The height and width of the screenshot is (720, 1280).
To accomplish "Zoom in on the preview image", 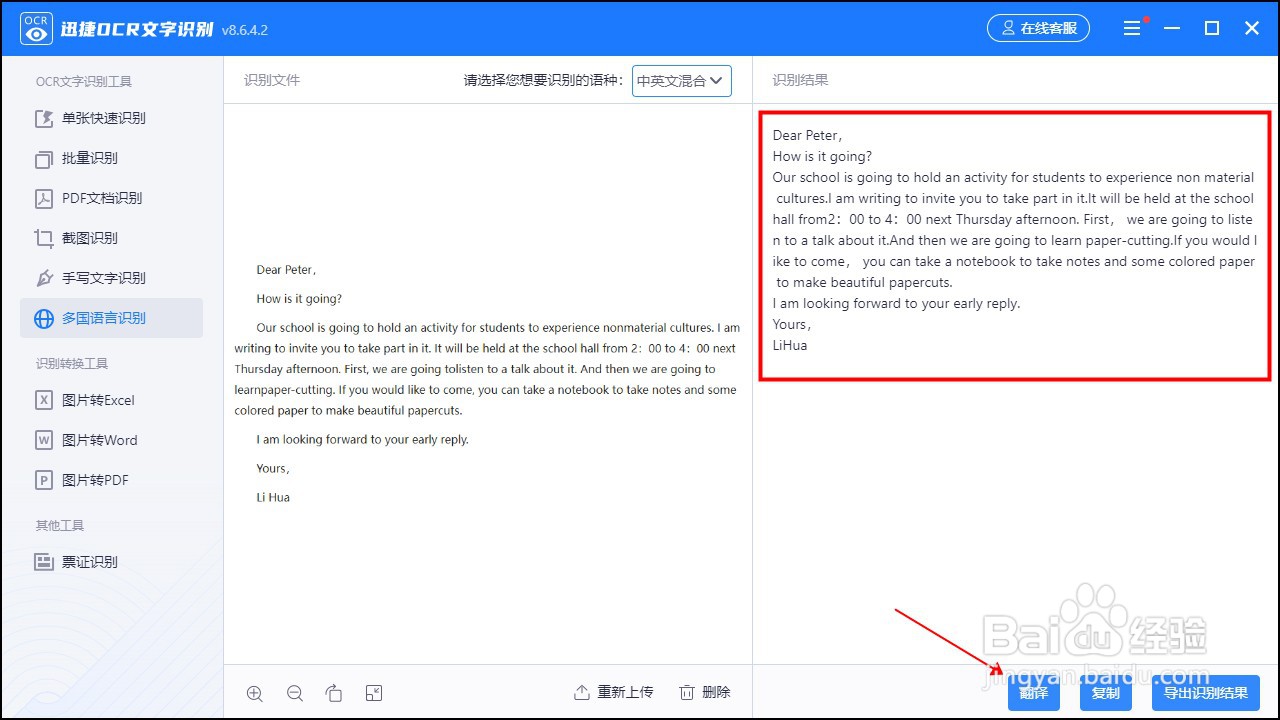I will point(254,692).
